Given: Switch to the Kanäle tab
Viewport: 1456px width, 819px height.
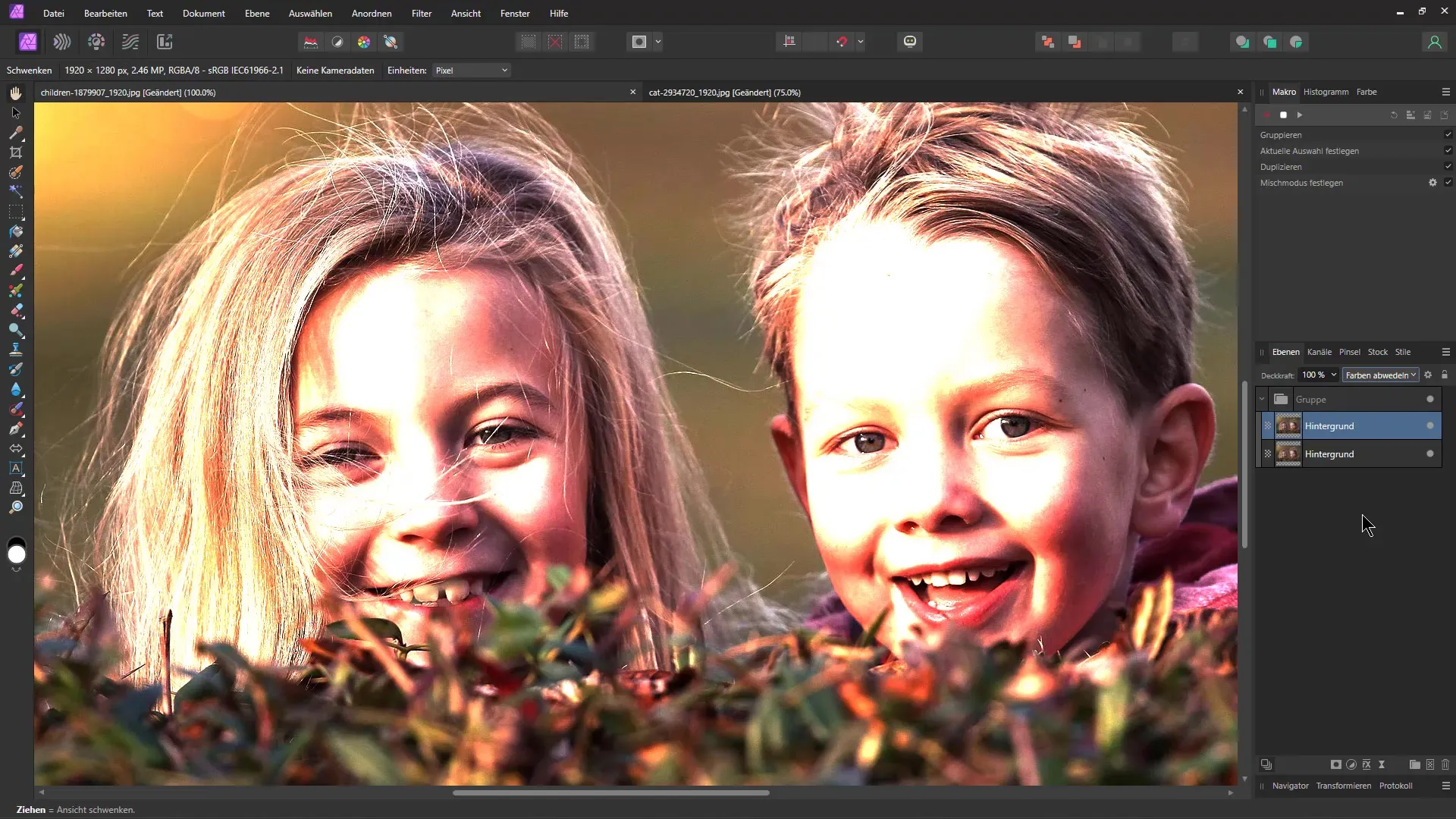Looking at the screenshot, I should (x=1319, y=352).
